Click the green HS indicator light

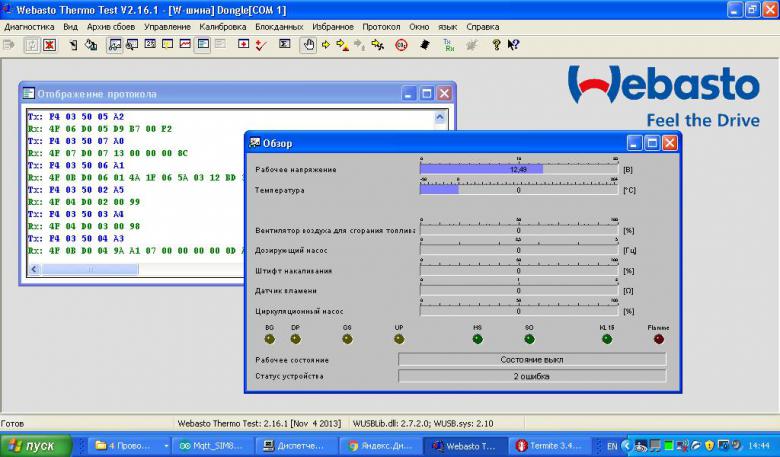pyautogui.click(x=478, y=339)
